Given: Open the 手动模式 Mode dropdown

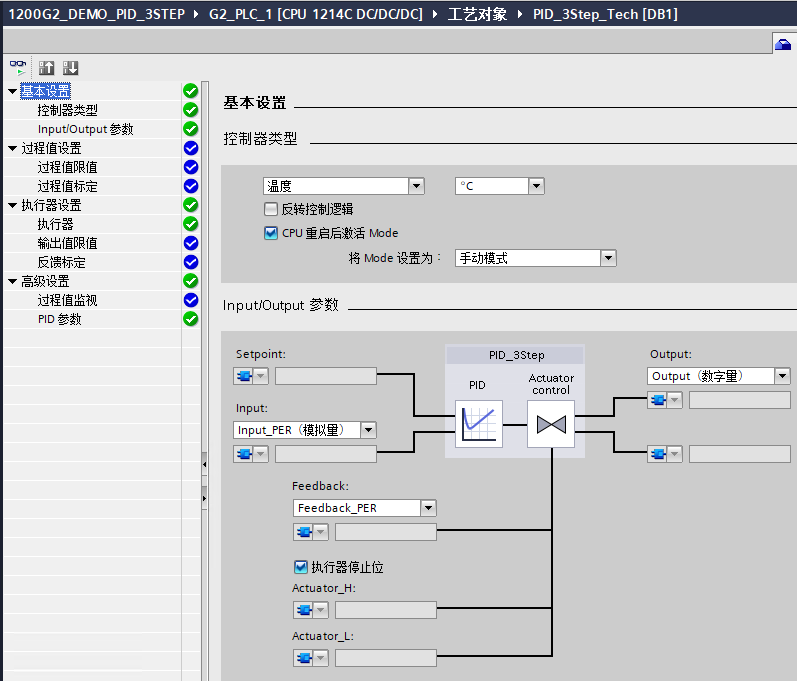Looking at the screenshot, I should click(x=608, y=258).
